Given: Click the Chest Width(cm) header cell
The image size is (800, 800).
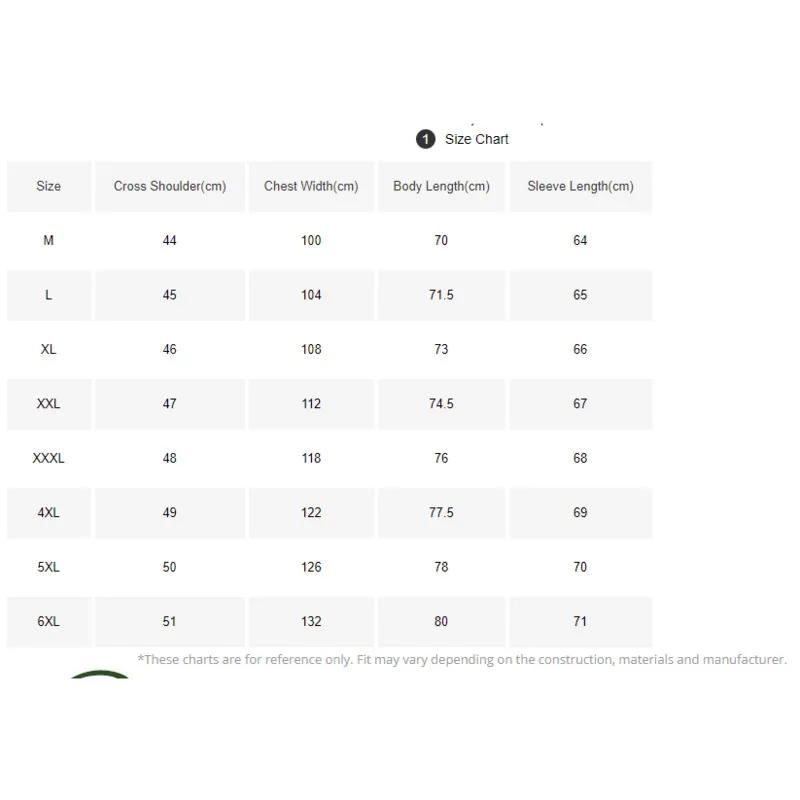Looking at the screenshot, I should click(x=311, y=186).
